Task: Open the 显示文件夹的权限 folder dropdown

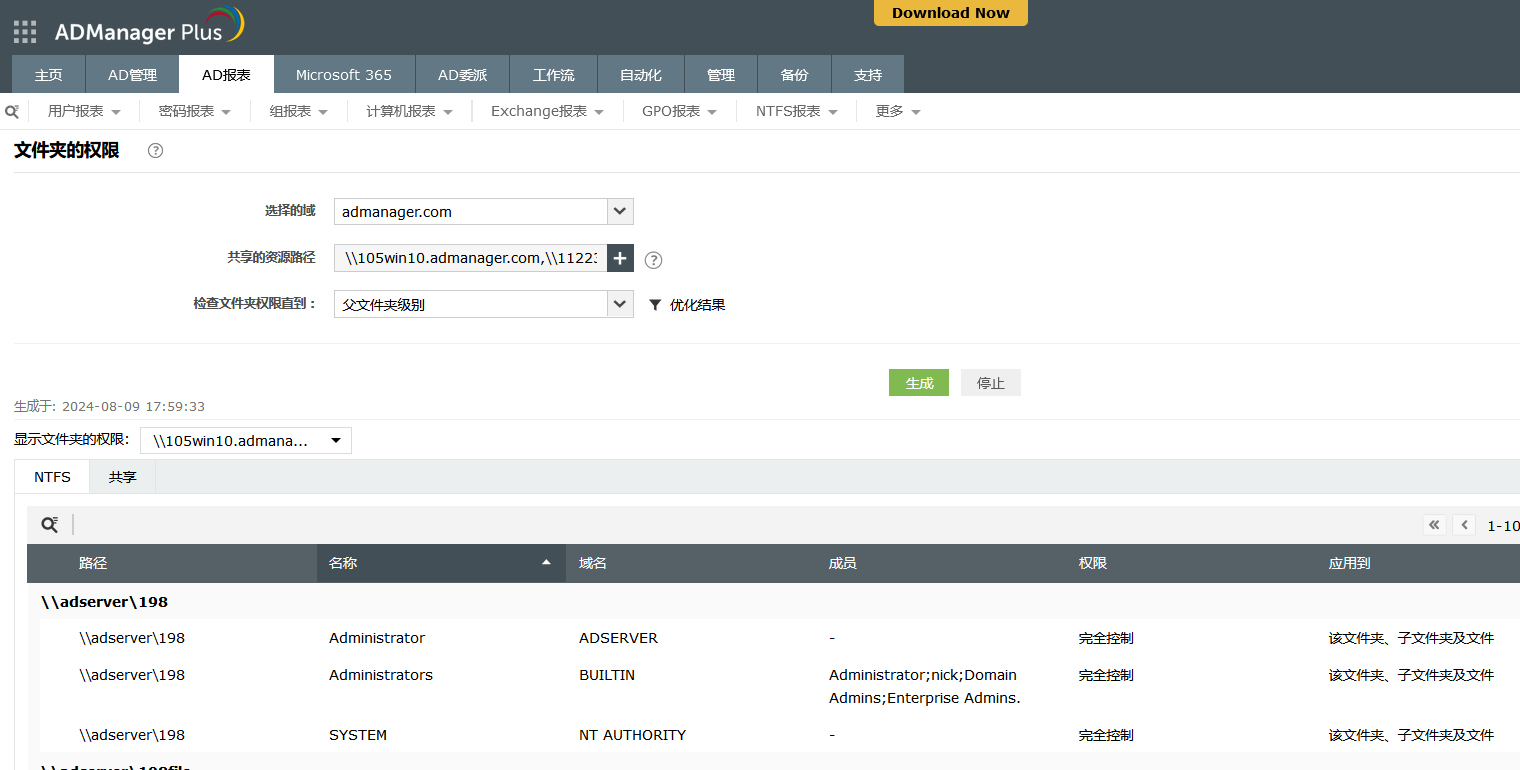Action: click(x=246, y=441)
